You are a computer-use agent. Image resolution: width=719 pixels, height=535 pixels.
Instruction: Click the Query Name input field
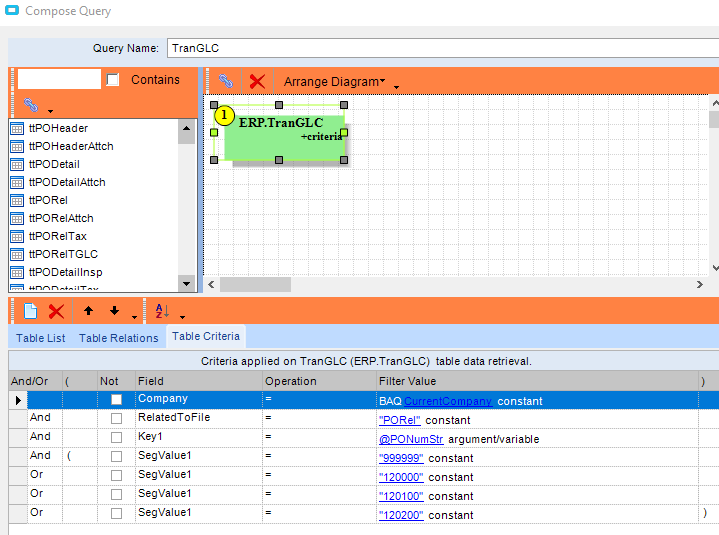pyautogui.click(x=440, y=48)
